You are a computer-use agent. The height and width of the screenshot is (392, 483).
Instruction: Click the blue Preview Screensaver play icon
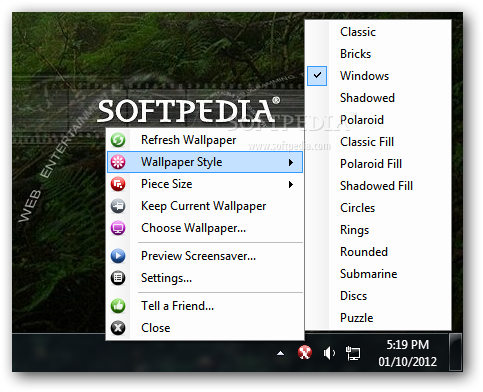(118, 256)
